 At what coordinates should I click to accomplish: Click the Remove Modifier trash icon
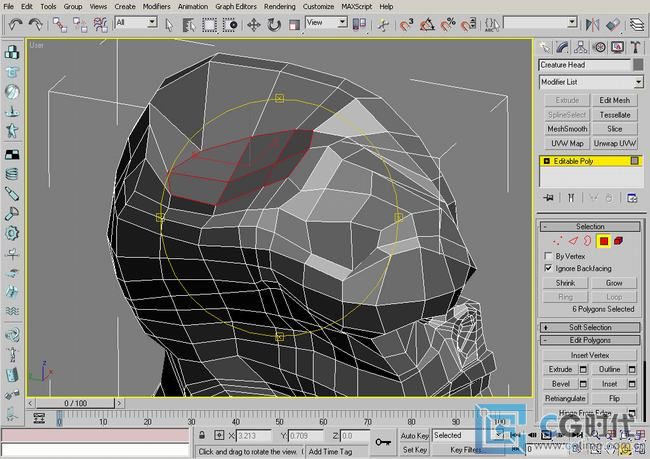click(609, 198)
